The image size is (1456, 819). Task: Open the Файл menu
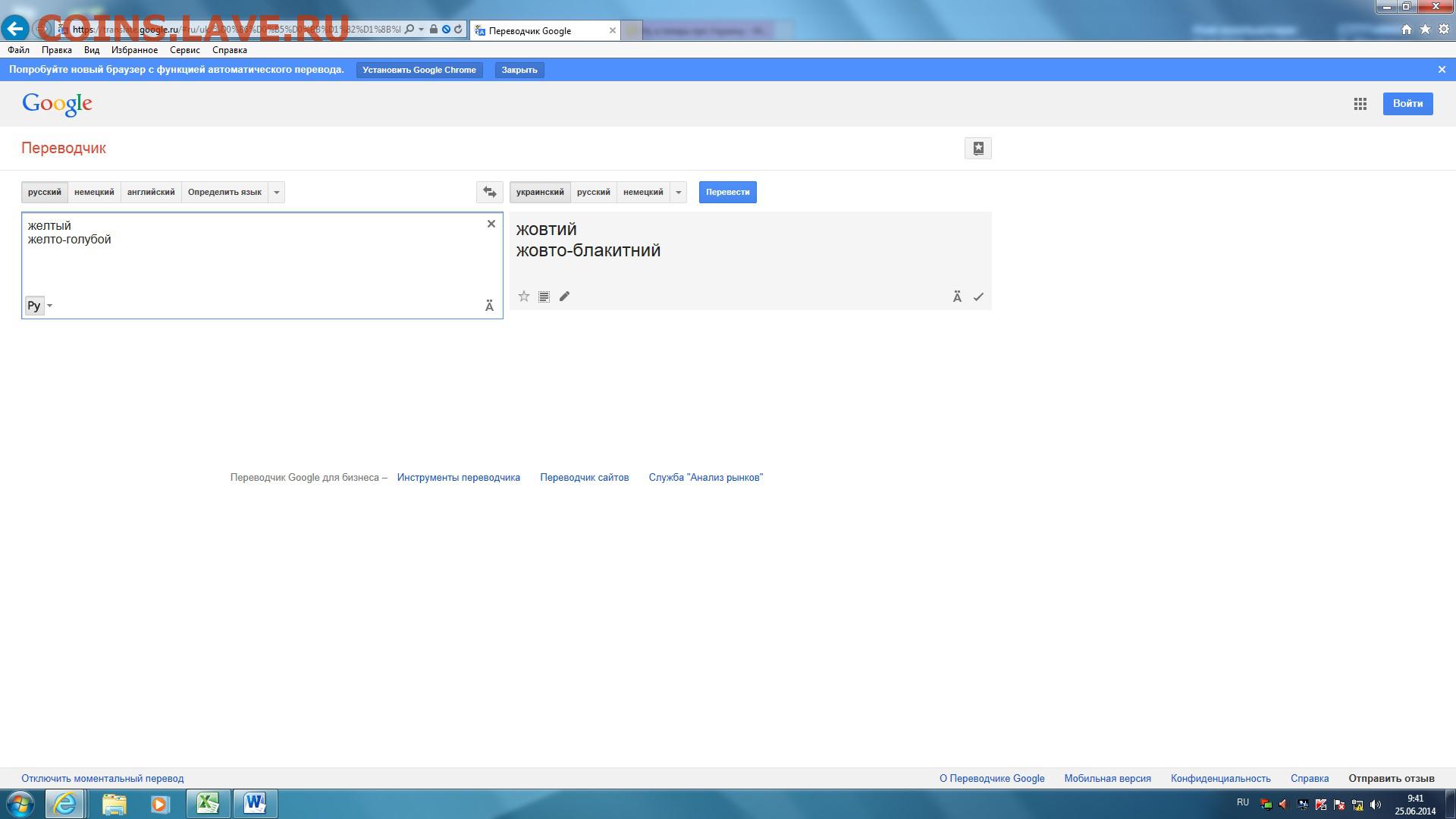click(x=19, y=50)
